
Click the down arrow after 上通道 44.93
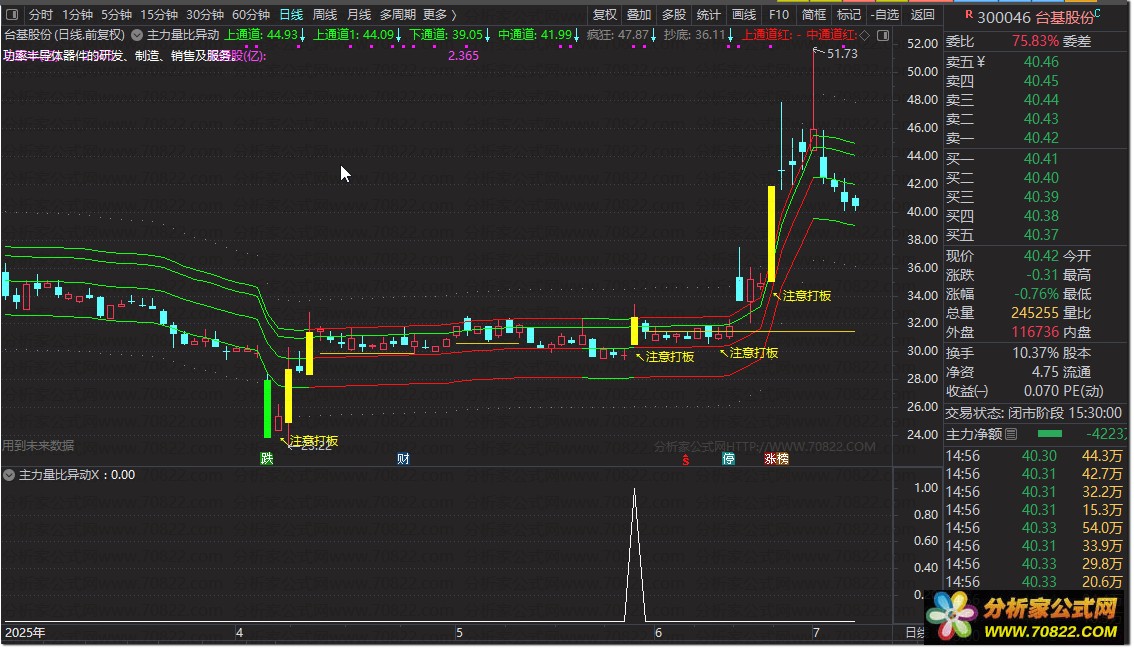pos(302,35)
